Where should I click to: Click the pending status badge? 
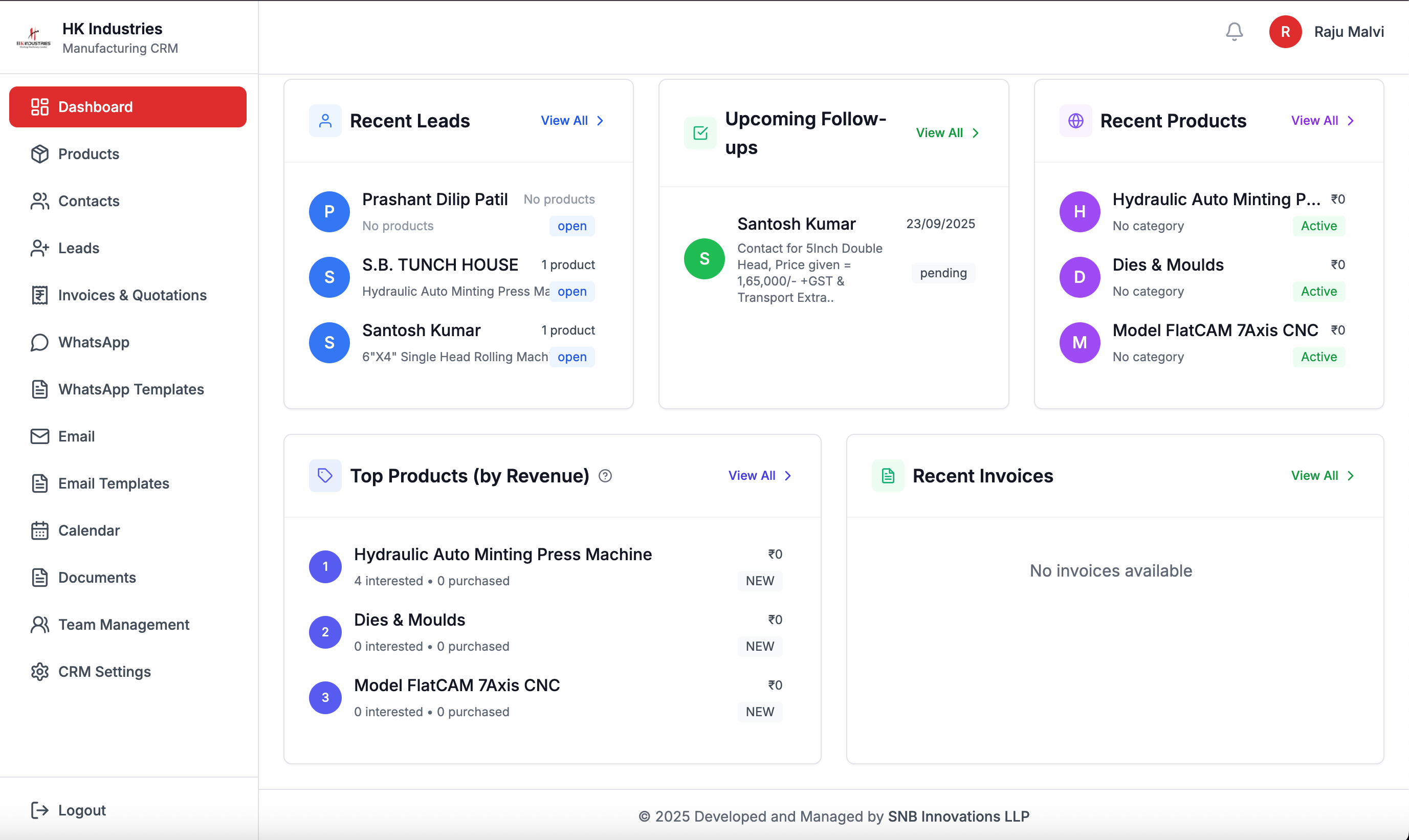(x=943, y=273)
